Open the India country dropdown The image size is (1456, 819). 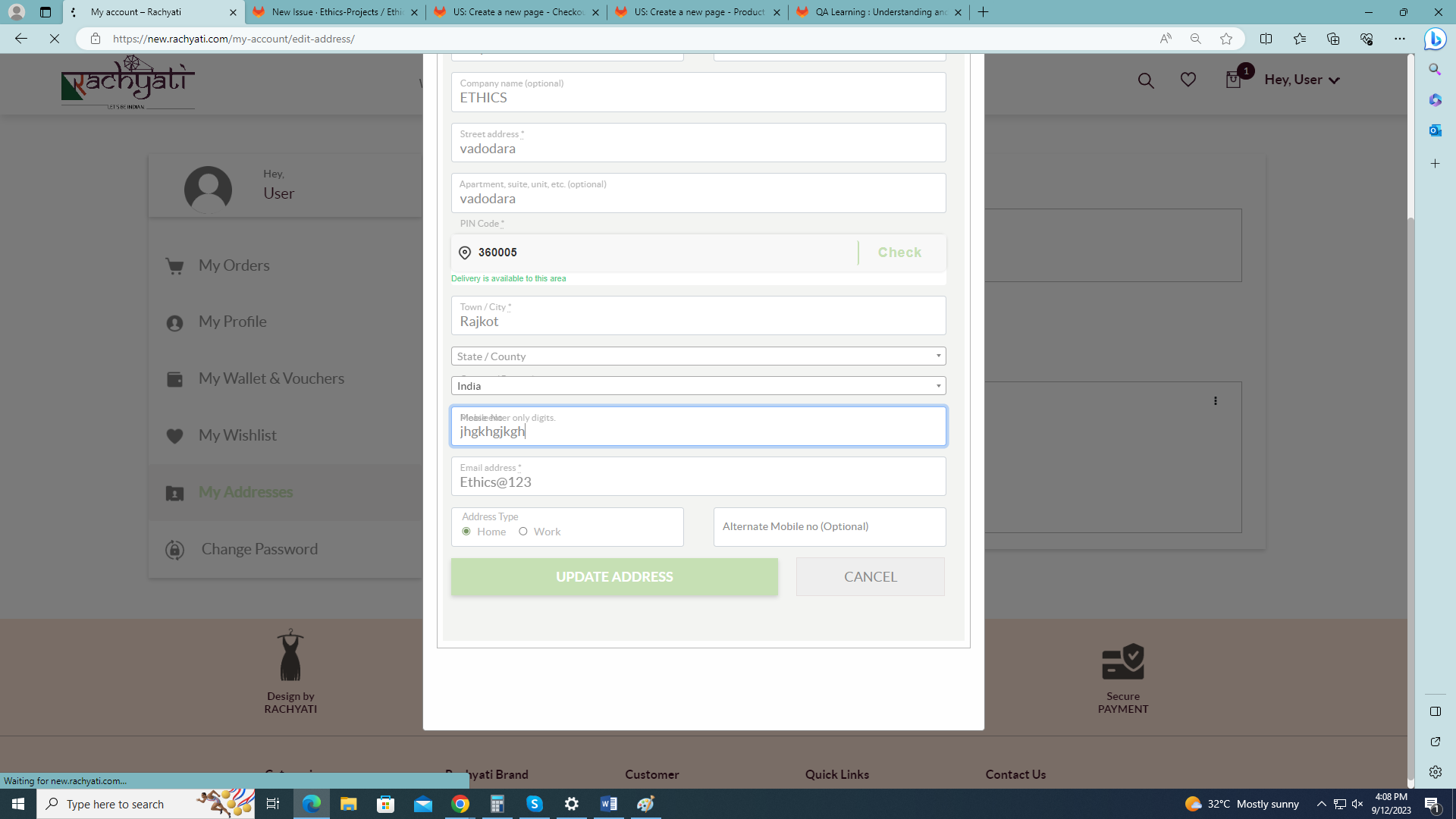[x=698, y=386]
